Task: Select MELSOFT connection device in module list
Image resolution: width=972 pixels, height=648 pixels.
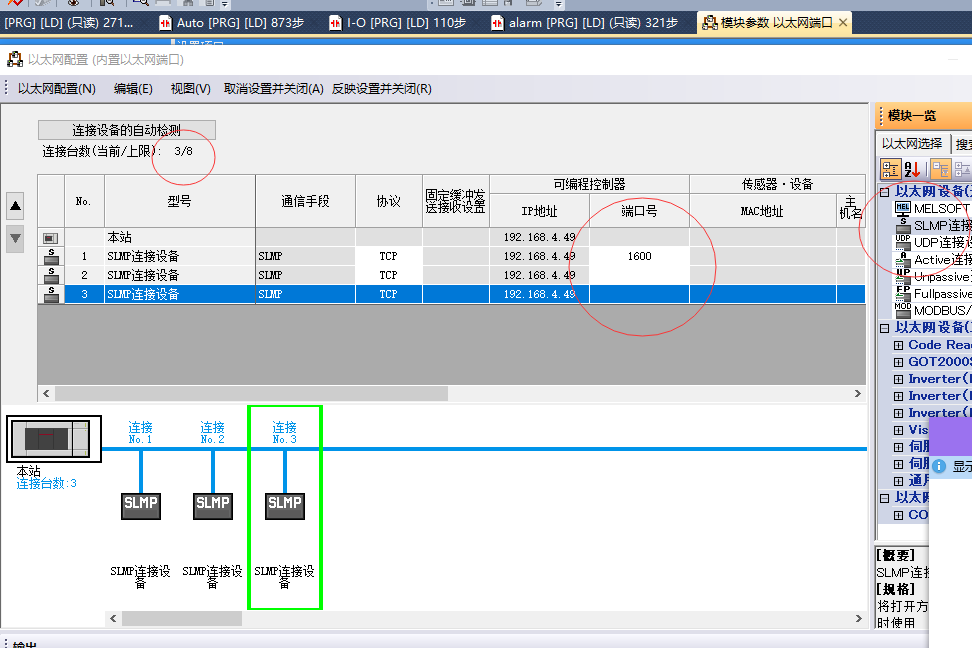Action: pyautogui.click(x=903, y=209)
